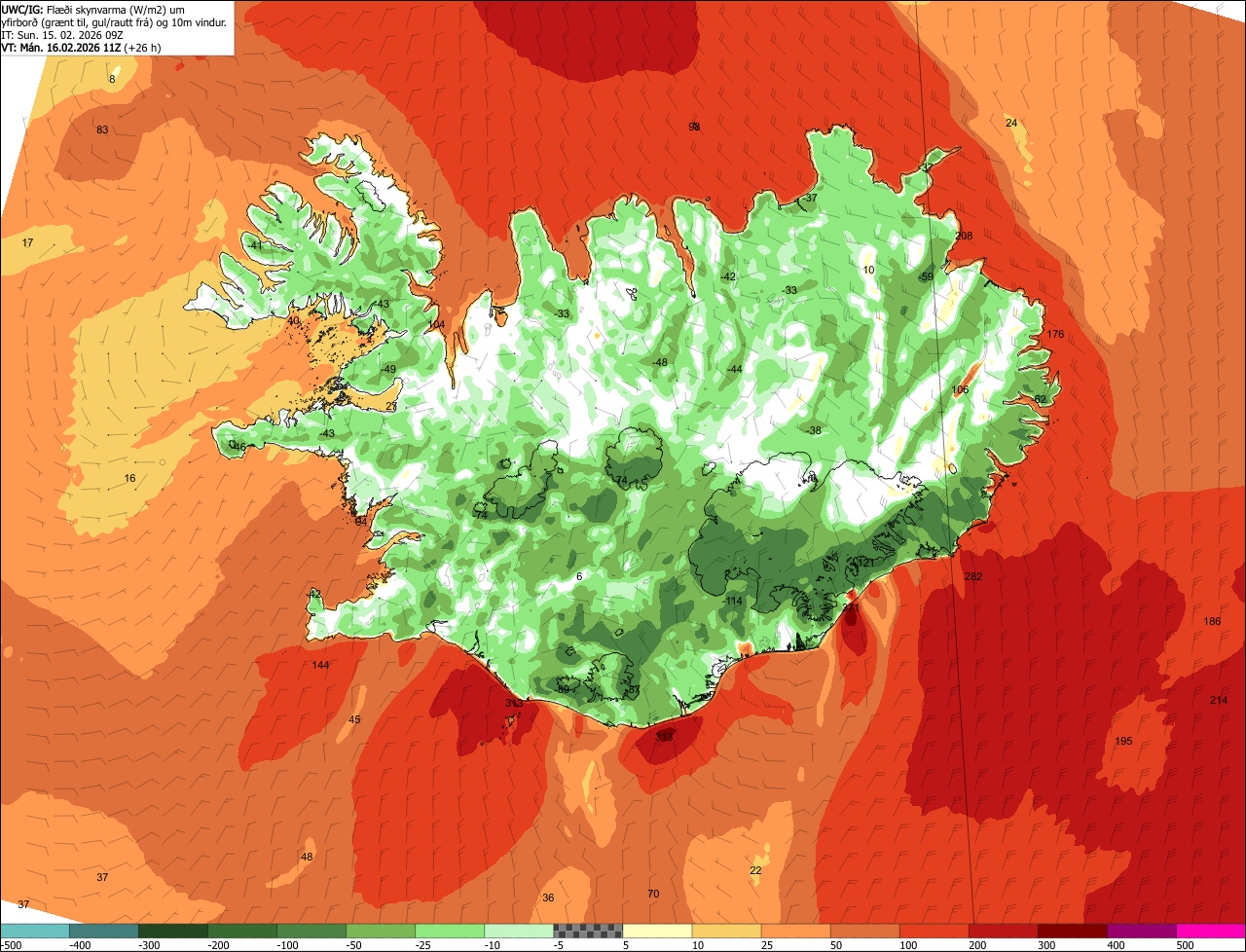
Task: Click the map value '-38' in east-central Iceland
Action: click(x=813, y=430)
